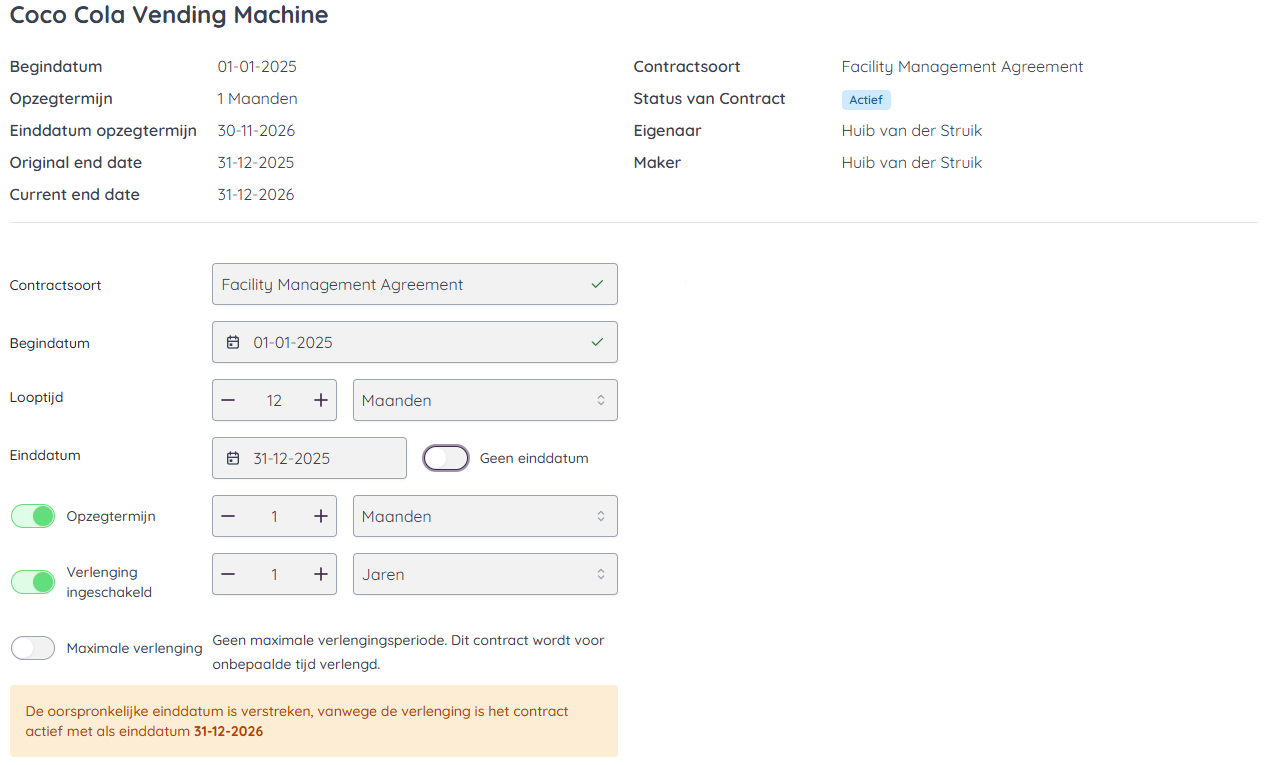Open the Verlenging unit Jaren dropdown
Image resolution: width=1284 pixels, height=765 pixels.
[484, 574]
